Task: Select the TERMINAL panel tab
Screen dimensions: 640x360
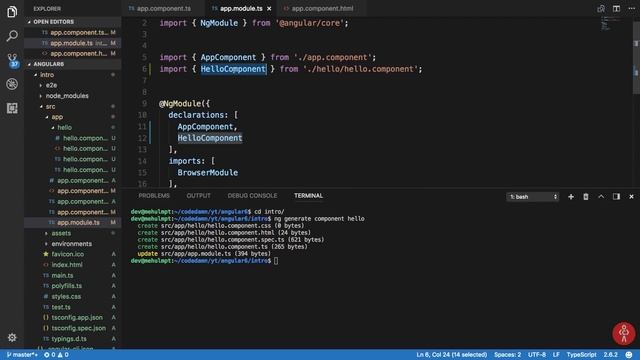Action: (308, 196)
